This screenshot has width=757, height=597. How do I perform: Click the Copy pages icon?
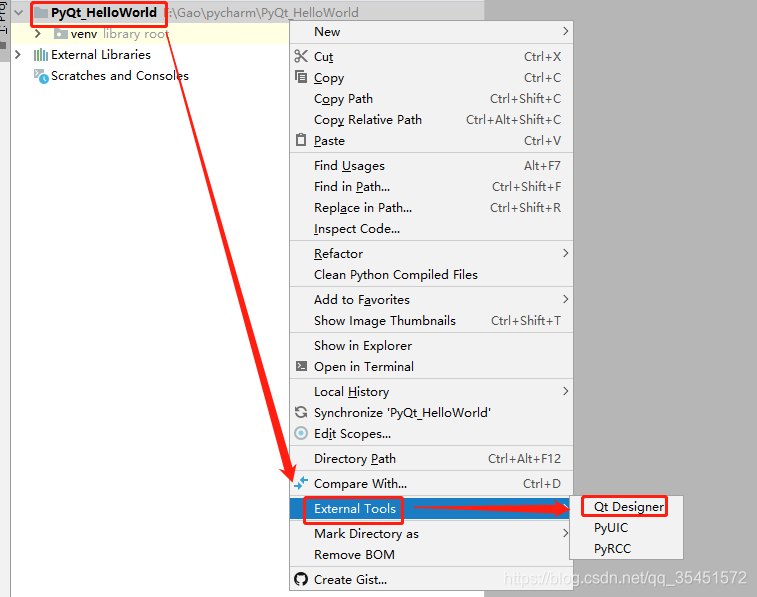301,77
